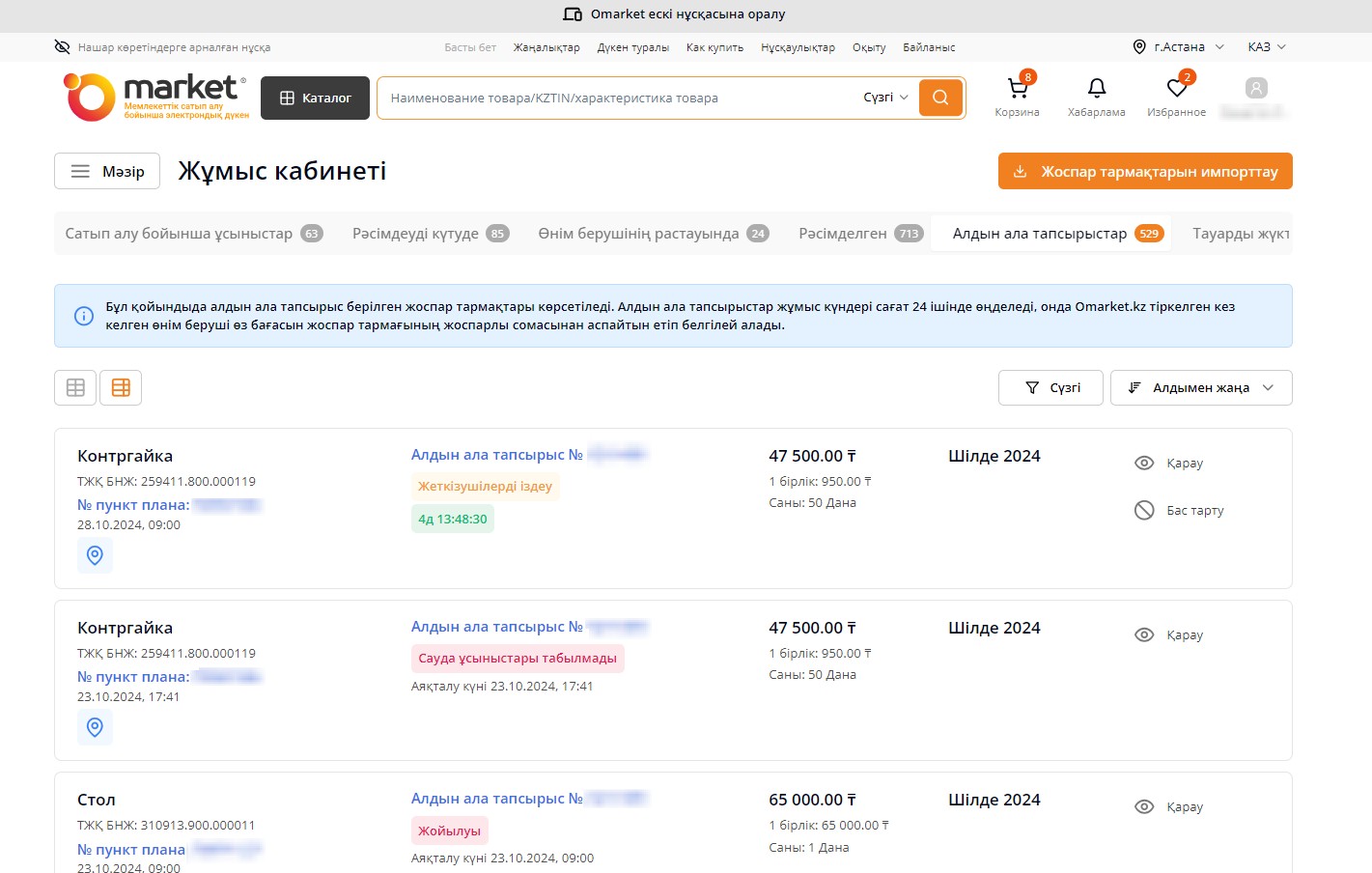Click the orange search magnifier button
The height and width of the screenshot is (873, 1372).
[940, 98]
